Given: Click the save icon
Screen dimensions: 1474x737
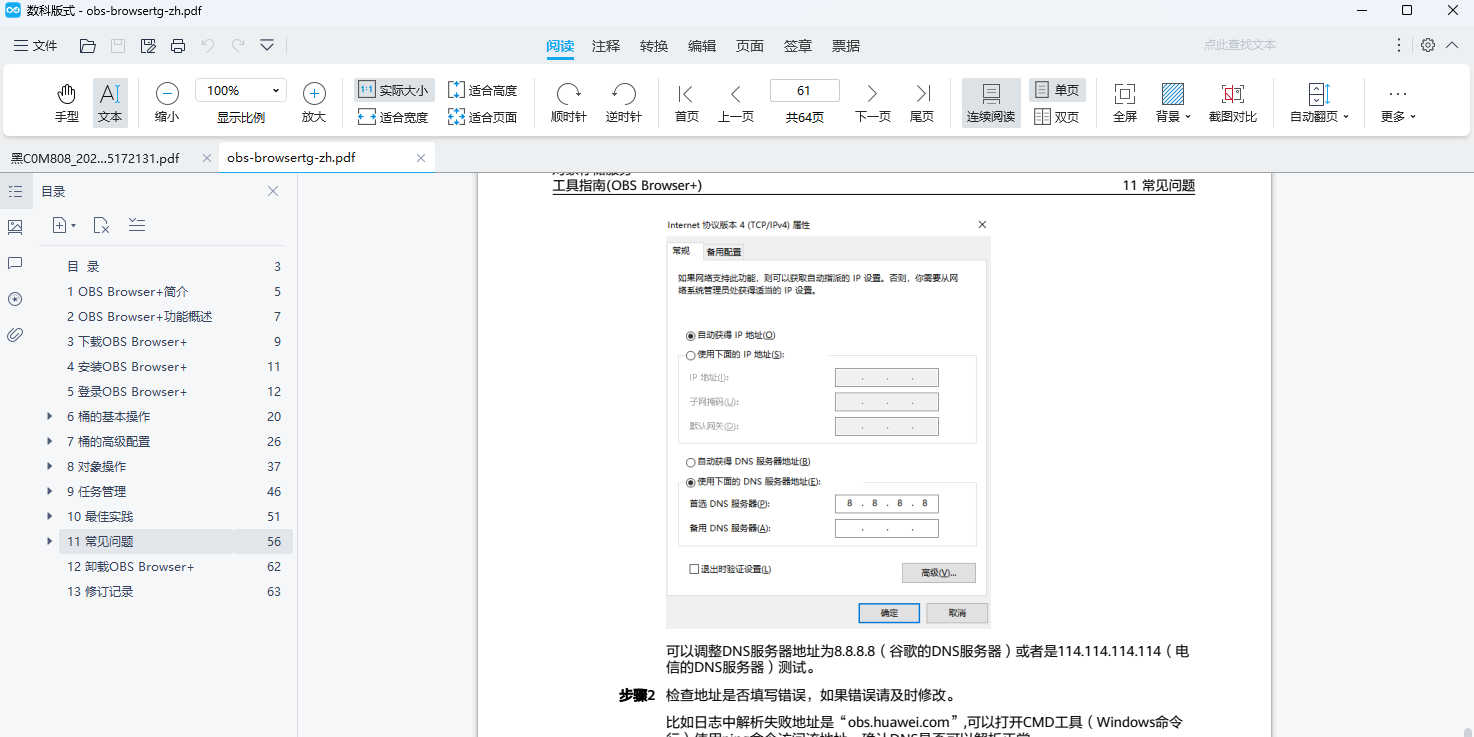Looking at the screenshot, I should click(118, 45).
